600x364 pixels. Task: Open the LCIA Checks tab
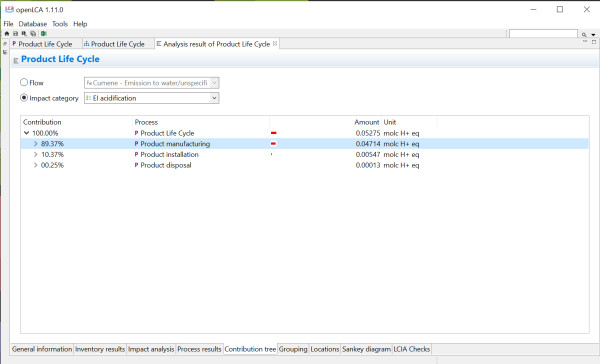[411, 349]
